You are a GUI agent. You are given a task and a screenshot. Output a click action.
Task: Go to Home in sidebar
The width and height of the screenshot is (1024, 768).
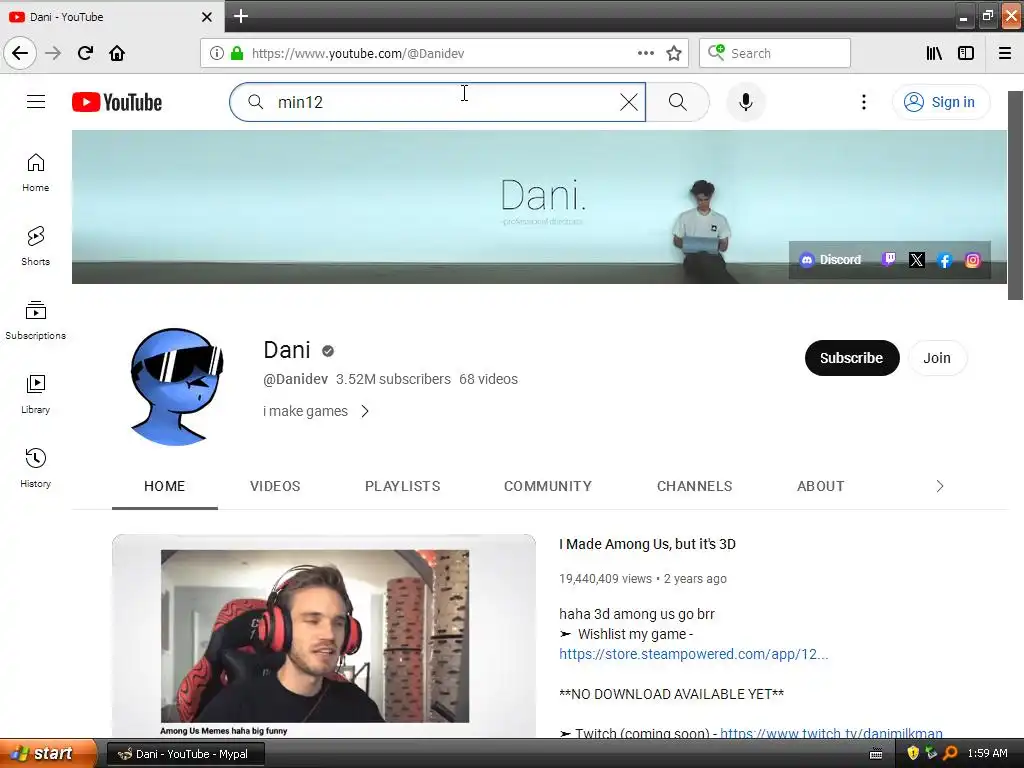[35, 173]
